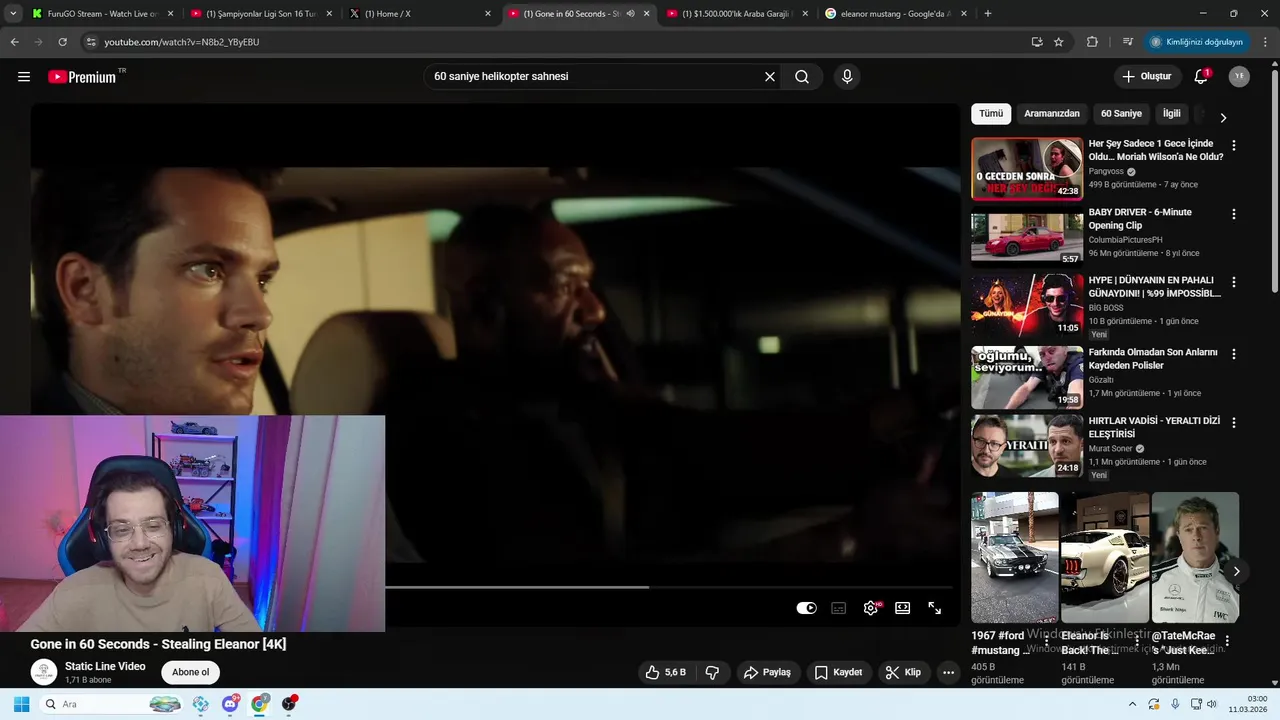
Task: Create content with Oluştur button
Action: 1147,77
